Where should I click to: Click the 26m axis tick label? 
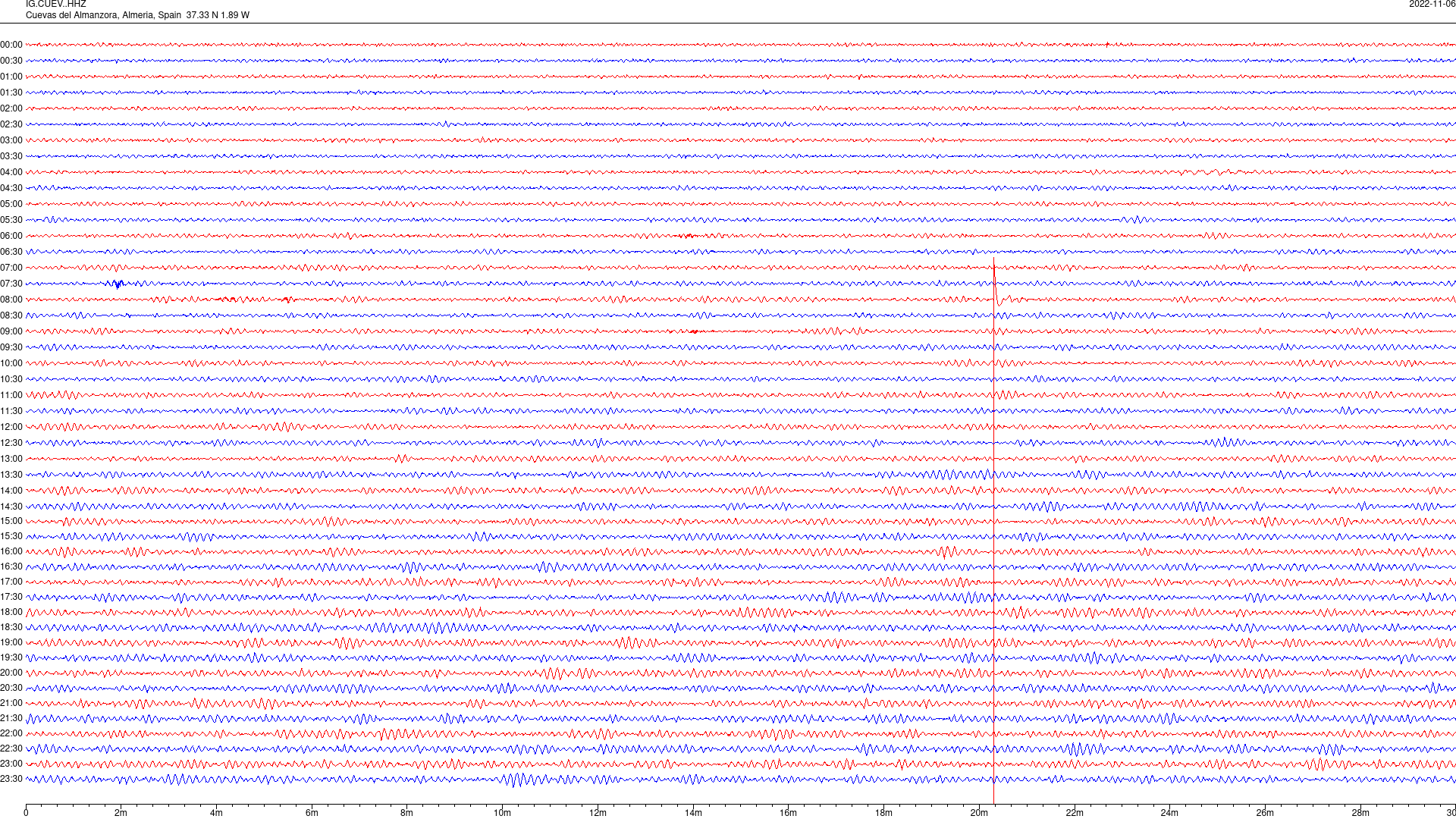tap(1265, 813)
